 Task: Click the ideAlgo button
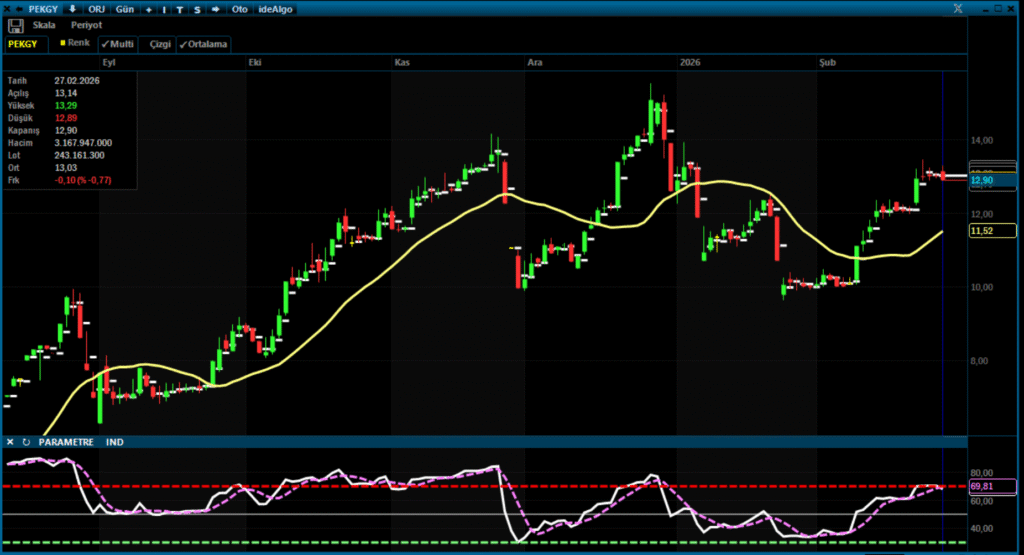click(x=274, y=8)
